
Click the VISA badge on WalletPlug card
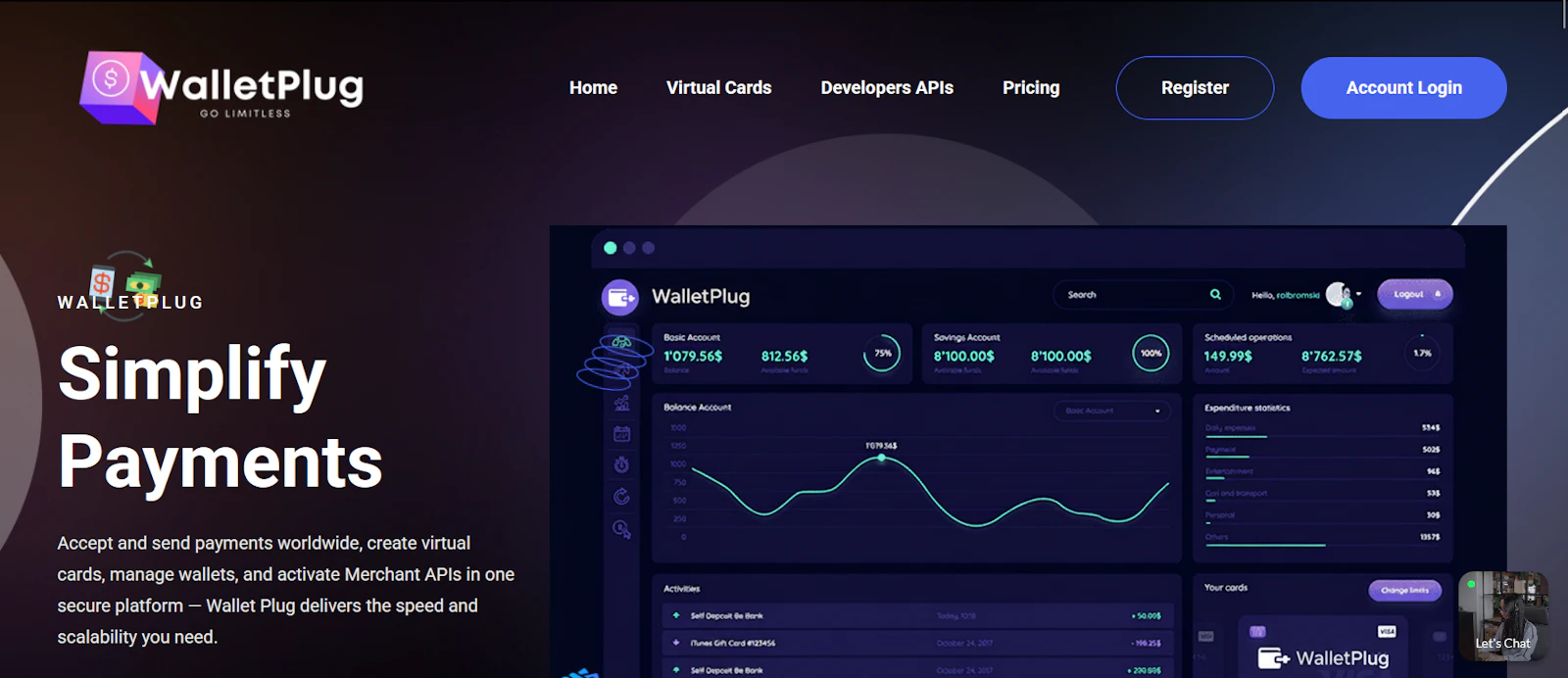click(1386, 631)
